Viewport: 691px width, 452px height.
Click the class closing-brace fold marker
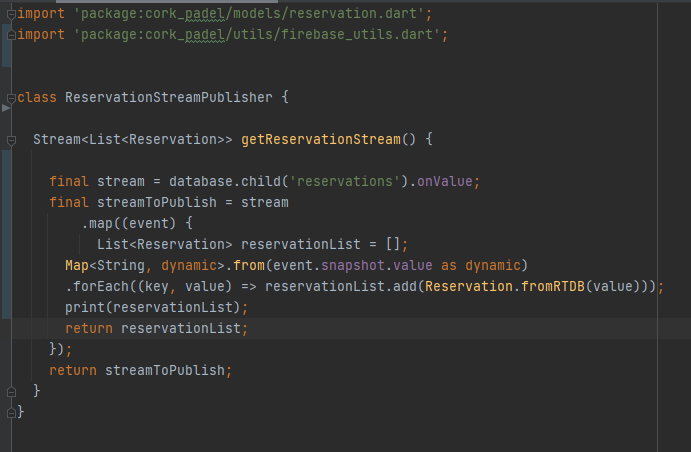coord(11,412)
